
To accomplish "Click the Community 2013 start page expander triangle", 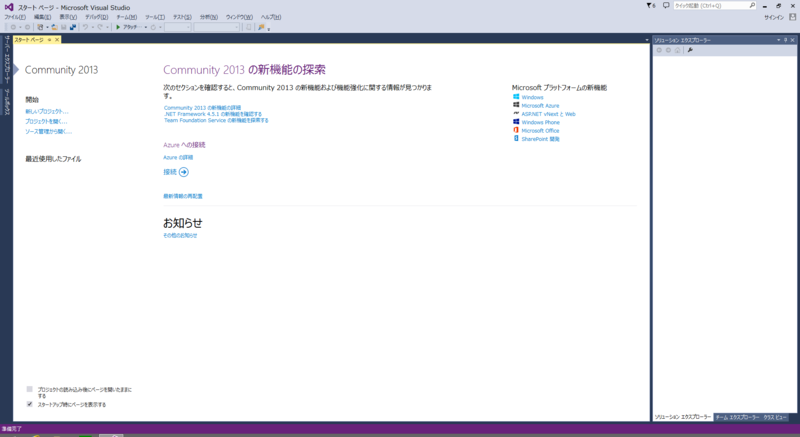I will 16,69.
